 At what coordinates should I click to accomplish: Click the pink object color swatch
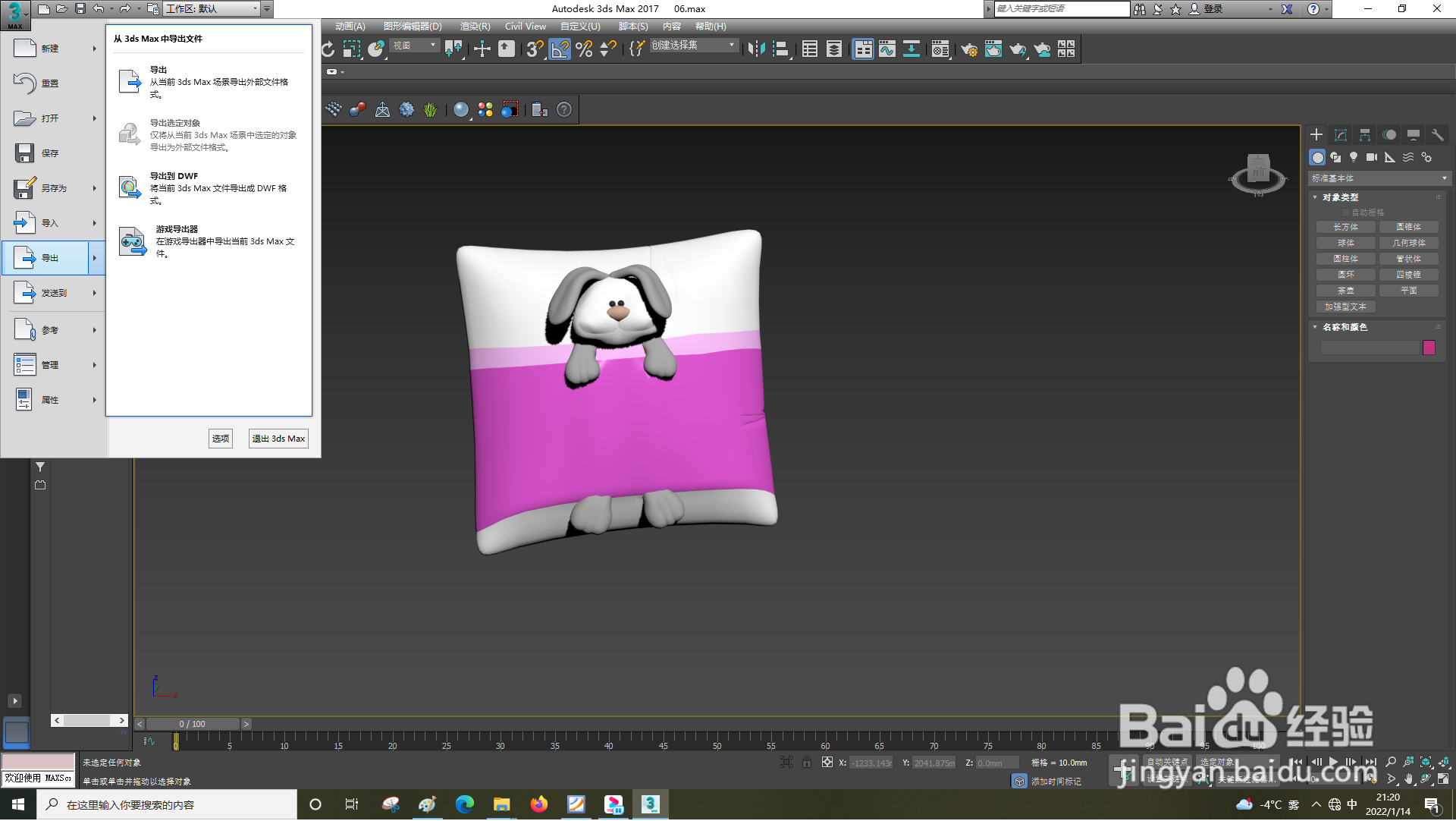pos(1429,348)
